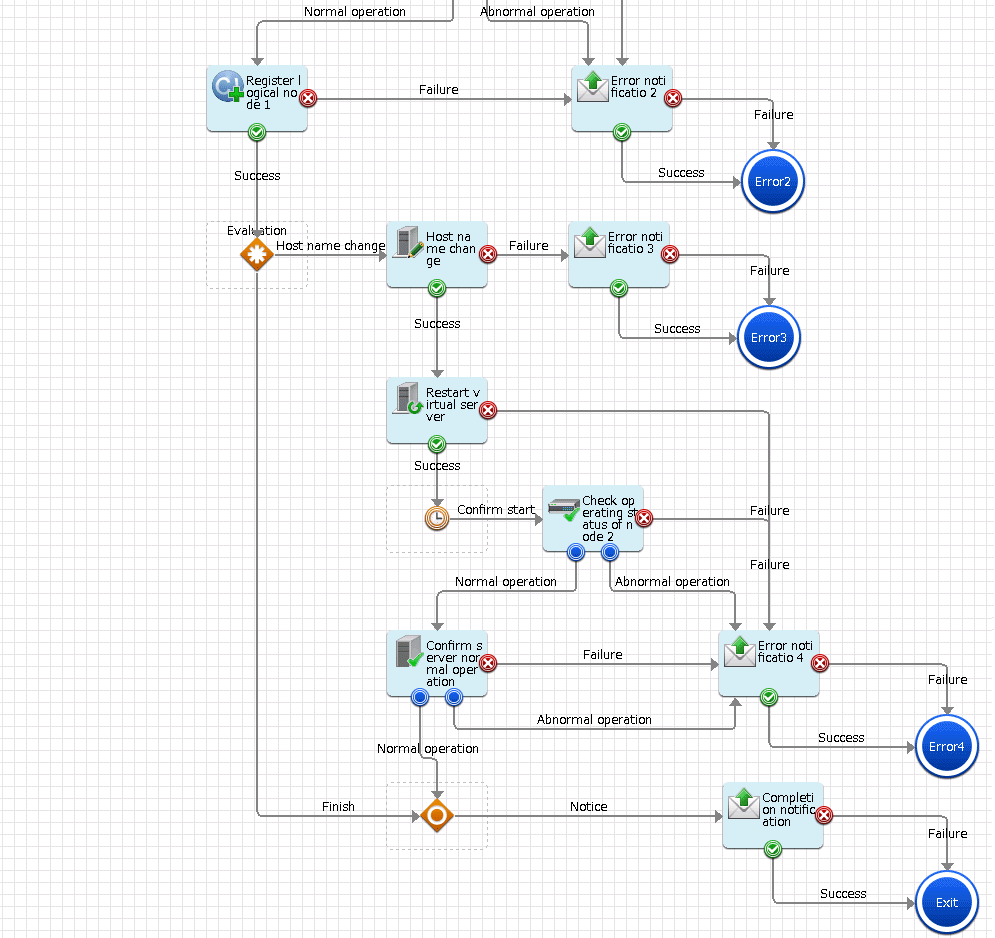Screen dimensions: 995x938
Task: Click the Completion notification envelope icon
Action: pos(744,803)
